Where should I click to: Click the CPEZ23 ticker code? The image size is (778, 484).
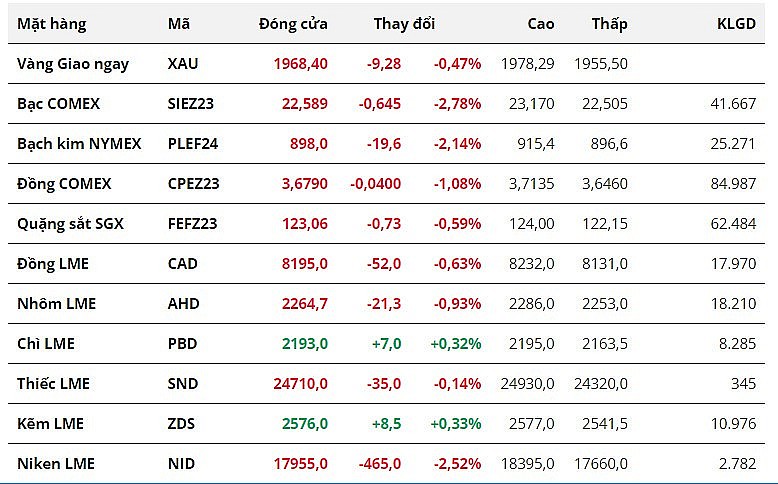point(193,184)
